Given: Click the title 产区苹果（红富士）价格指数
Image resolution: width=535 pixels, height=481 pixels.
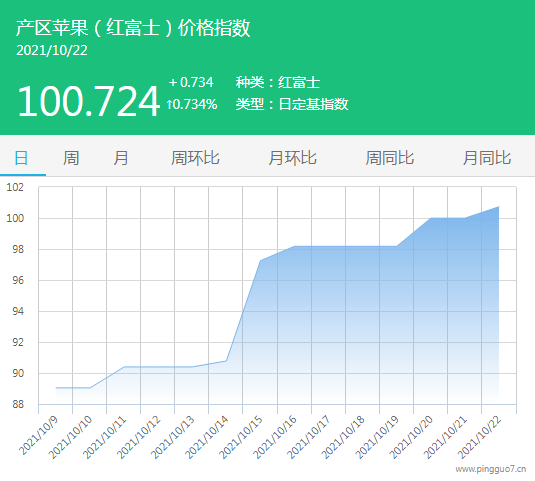Looking at the screenshot, I should coord(133,28).
